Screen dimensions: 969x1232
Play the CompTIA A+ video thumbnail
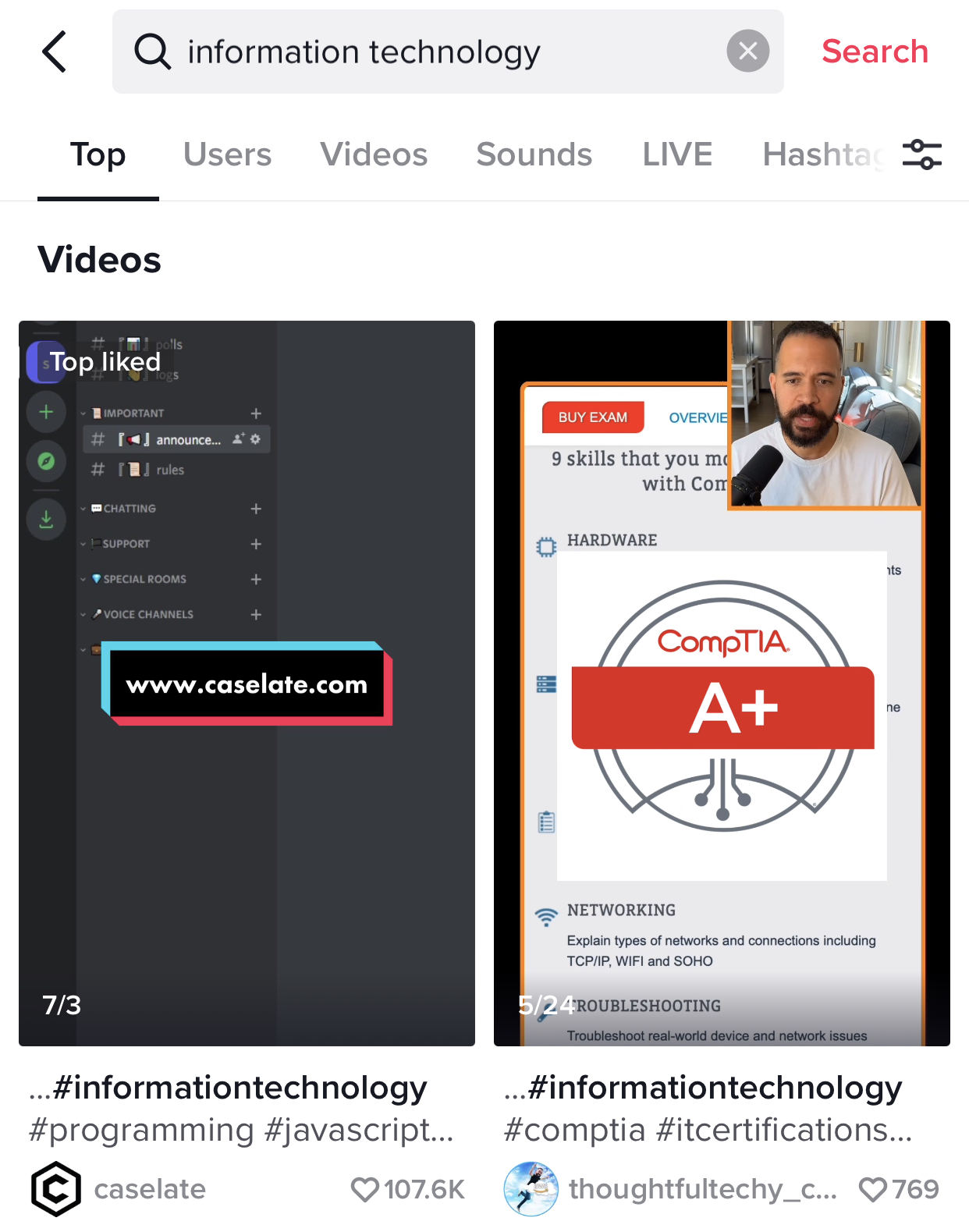tap(722, 683)
